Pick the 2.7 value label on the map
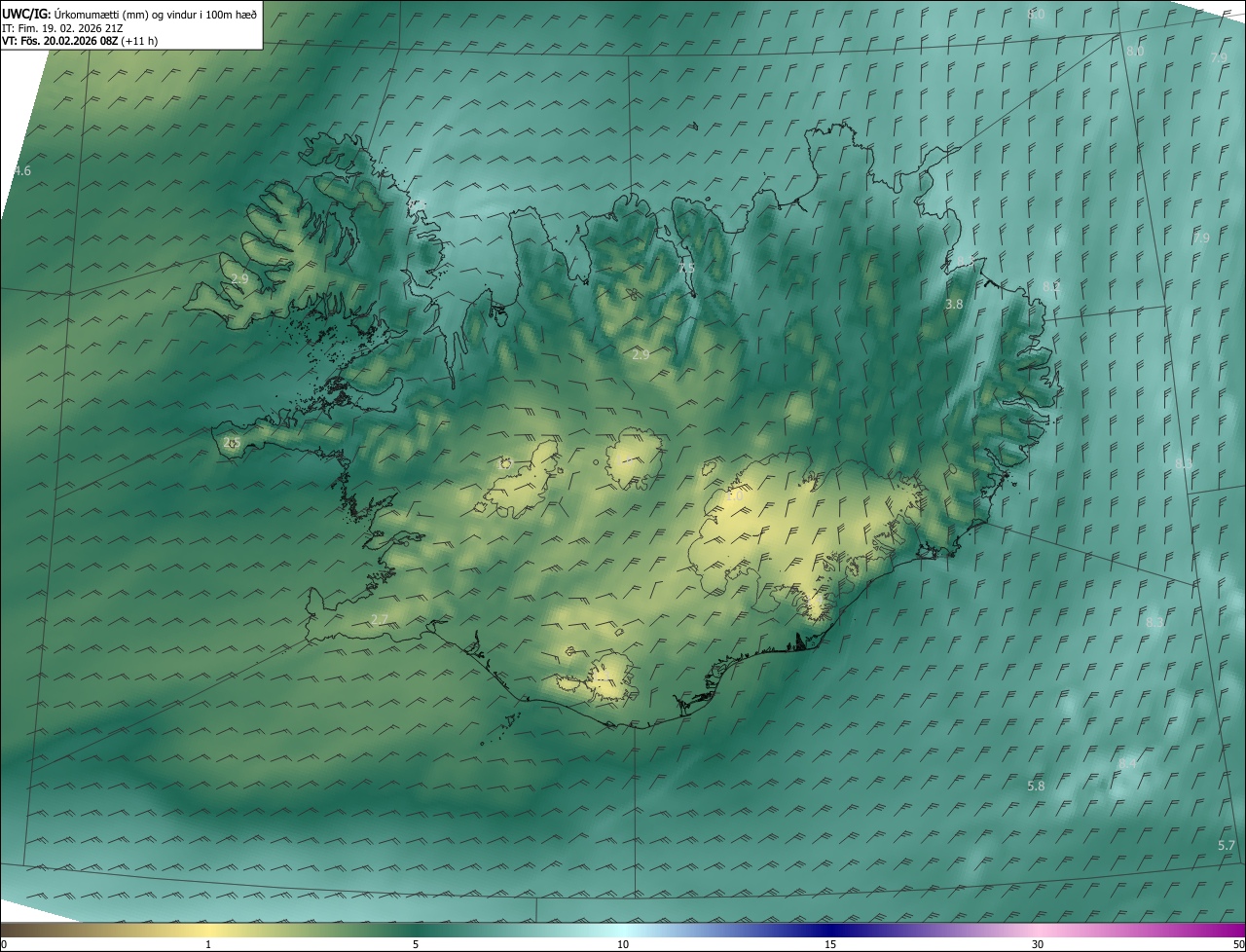The height and width of the screenshot is (952, 1246). (380, 620)
